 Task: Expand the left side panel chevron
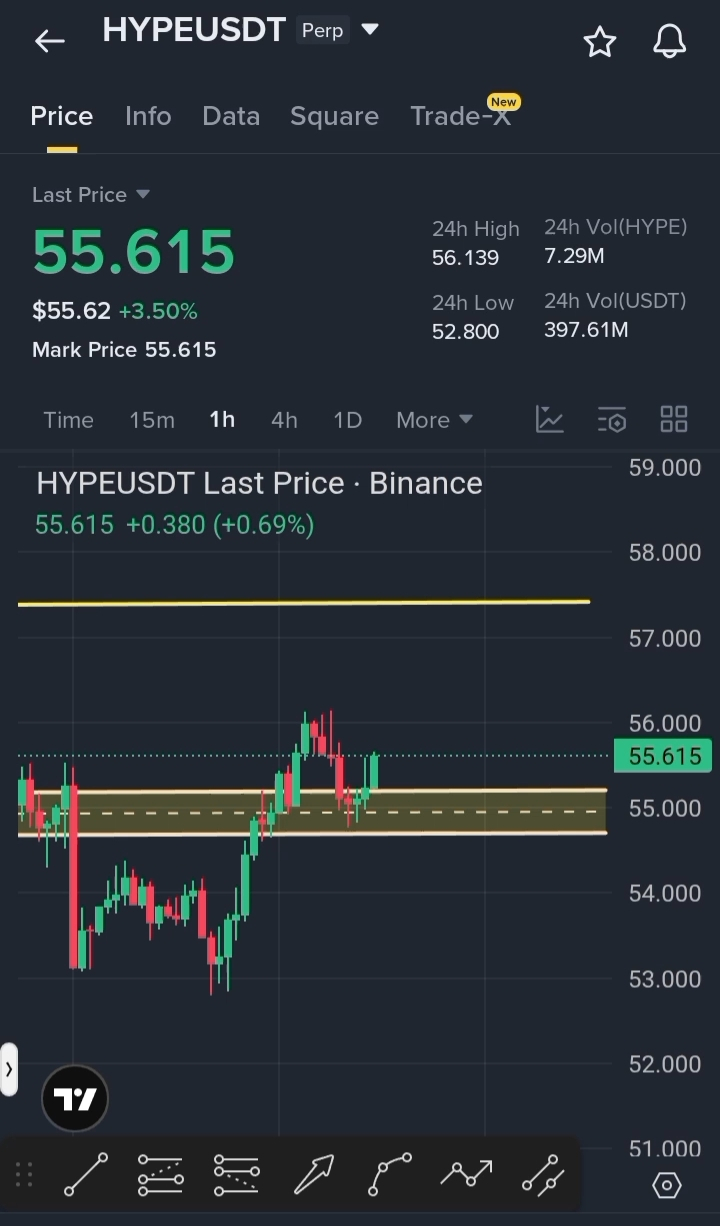click(9, 1069)
